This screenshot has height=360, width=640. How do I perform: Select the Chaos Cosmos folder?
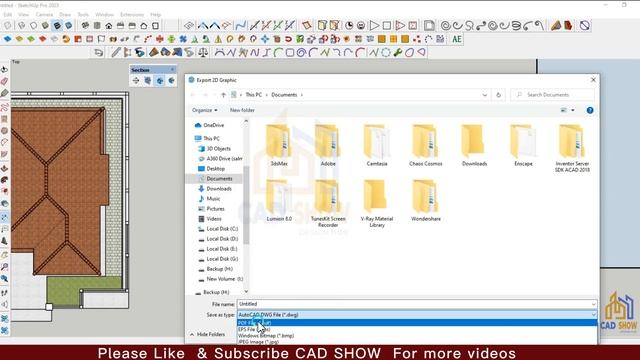426,145
